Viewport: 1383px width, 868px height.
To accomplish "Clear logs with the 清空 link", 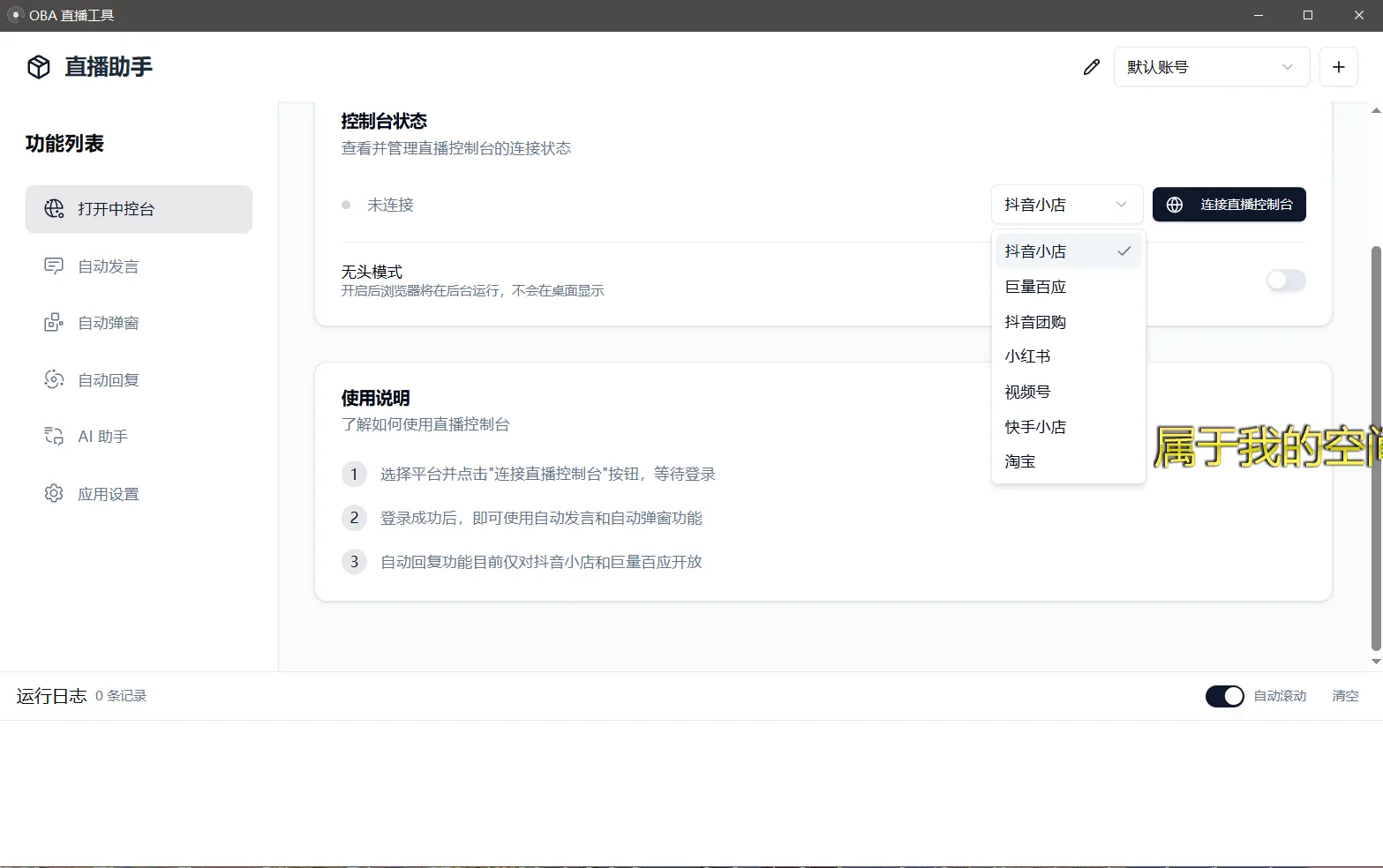I will pyautogui.click(x=1345, y=696).
